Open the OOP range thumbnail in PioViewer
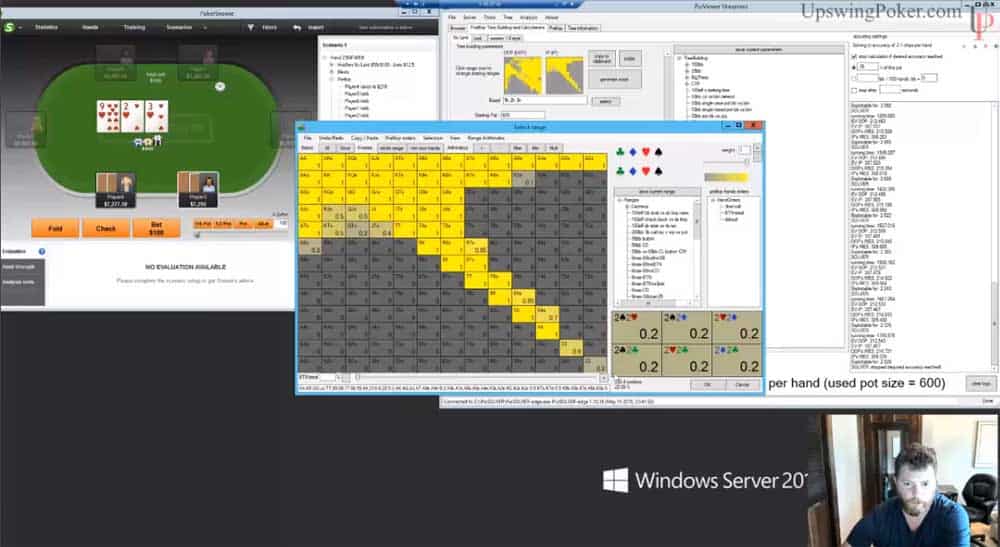 pyautogui.click(x=522, y=75)
